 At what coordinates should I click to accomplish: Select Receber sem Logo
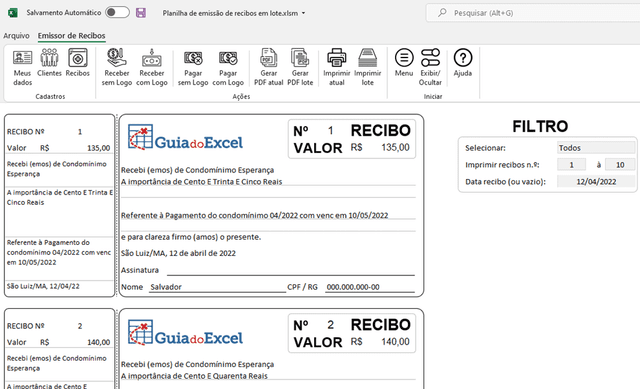[117, 67]
